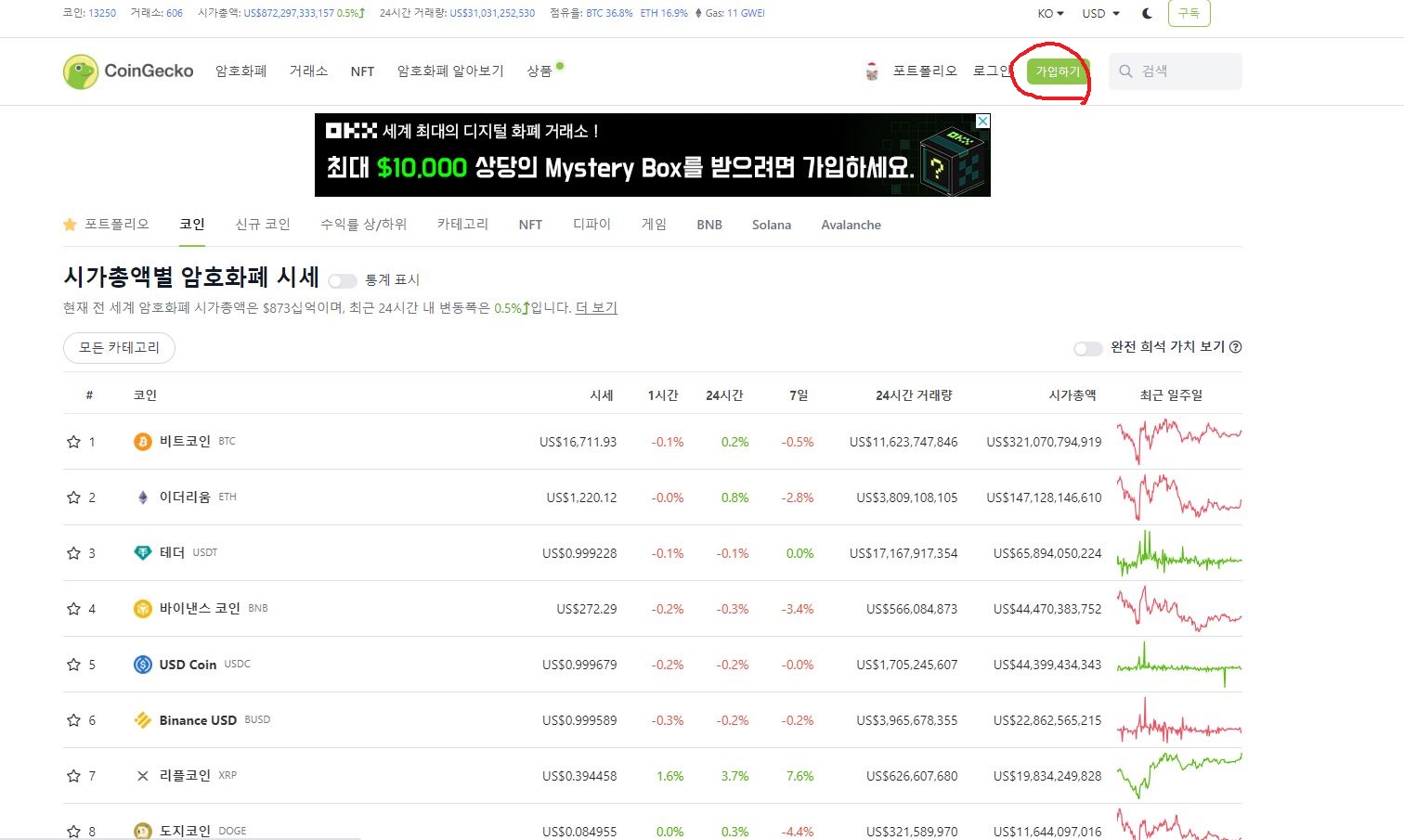Open the USD currency dropdown
This screenshot has height=840, width=1404.
1100,14
